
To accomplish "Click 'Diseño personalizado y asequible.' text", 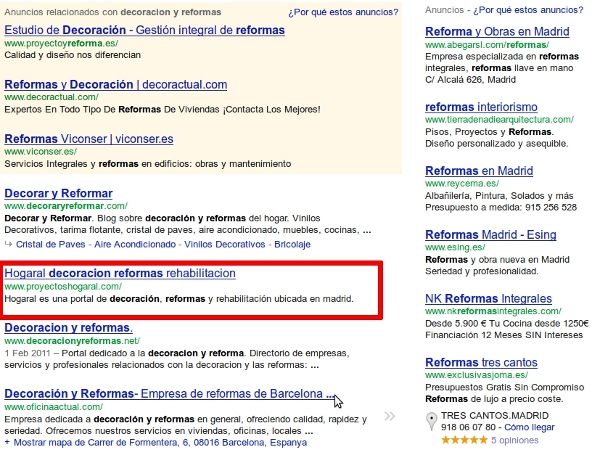I will click(x=497, y=144).
